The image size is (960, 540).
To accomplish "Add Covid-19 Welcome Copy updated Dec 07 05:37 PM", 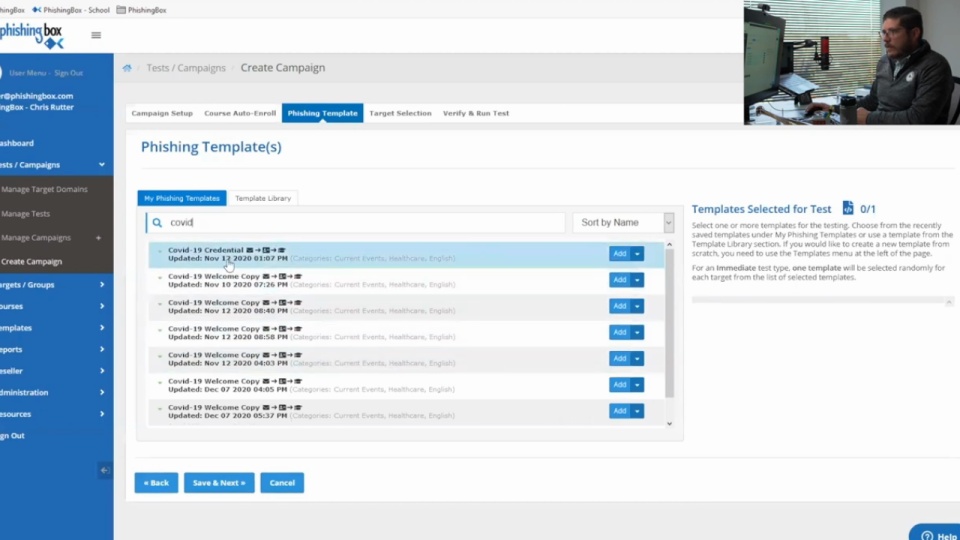I will click(x=620, y=411).
